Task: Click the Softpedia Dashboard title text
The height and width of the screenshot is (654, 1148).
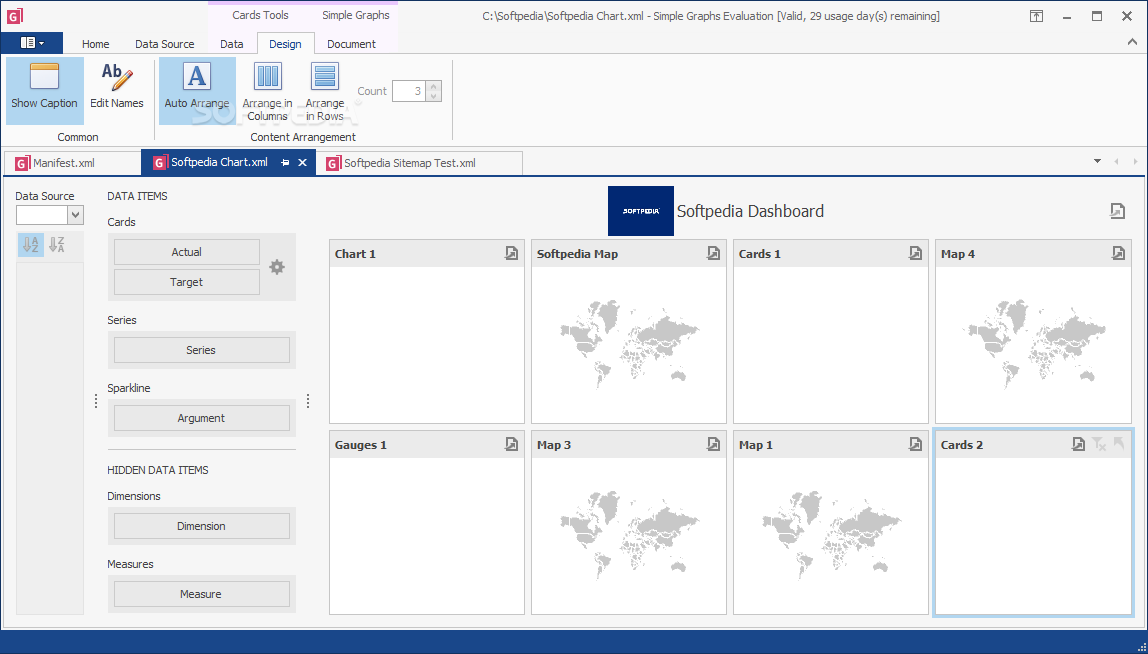Action: [750, 211]
